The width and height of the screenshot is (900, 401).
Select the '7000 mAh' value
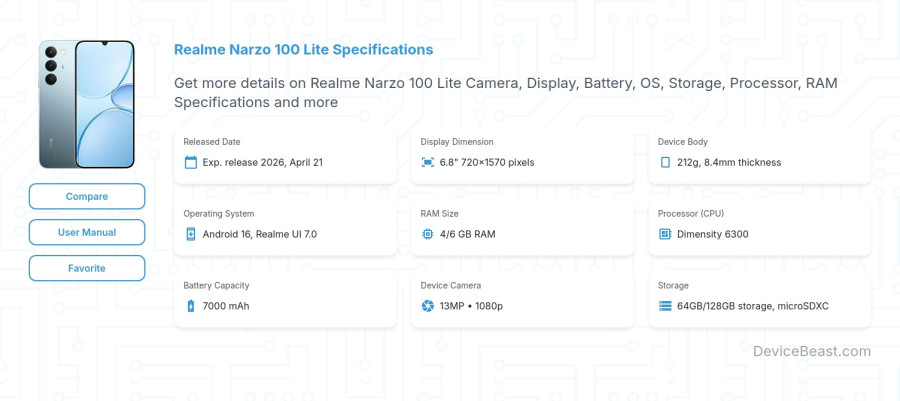pos(226,306)
